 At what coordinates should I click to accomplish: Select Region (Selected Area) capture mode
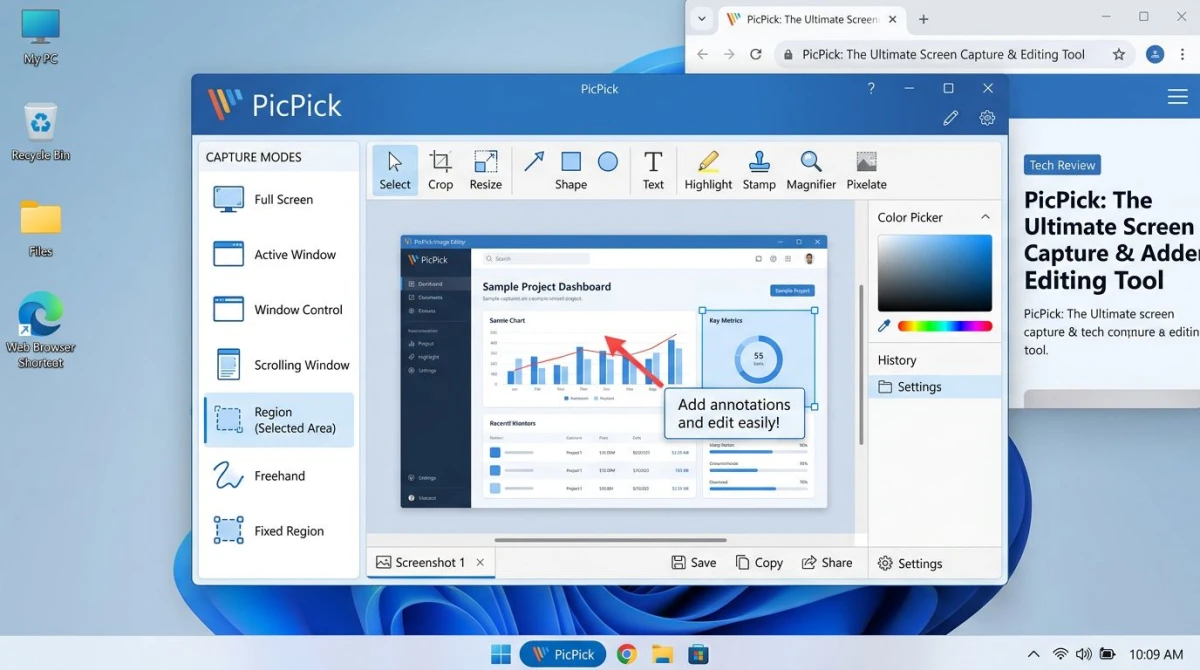click(280, 420)
